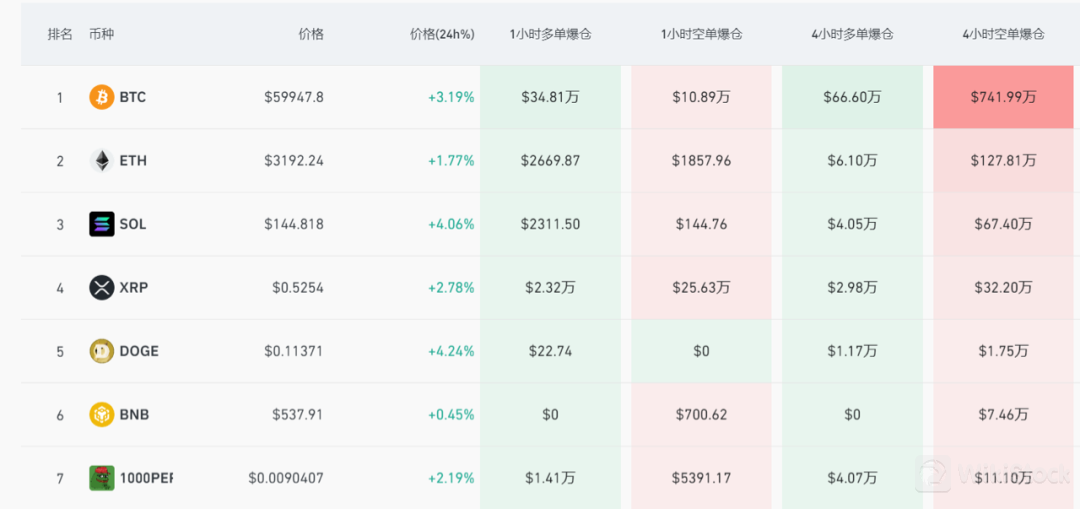This screenshot has height=509, width=1080.
Task: Sort by 价格(24h%) column header
Action: (442, 34)
